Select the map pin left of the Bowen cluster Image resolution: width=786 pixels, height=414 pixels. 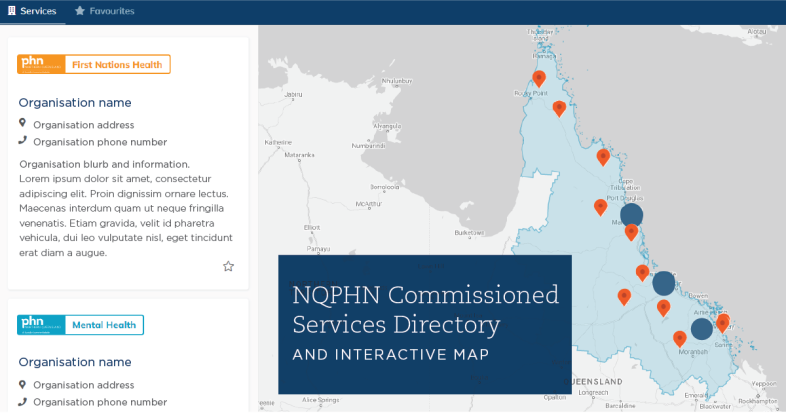click(x=643, y=273)
